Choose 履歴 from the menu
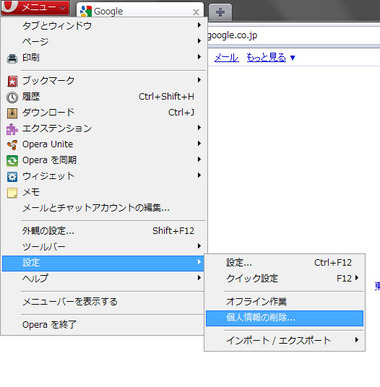This screenshot has height=387, width=380. pos(104,96)
